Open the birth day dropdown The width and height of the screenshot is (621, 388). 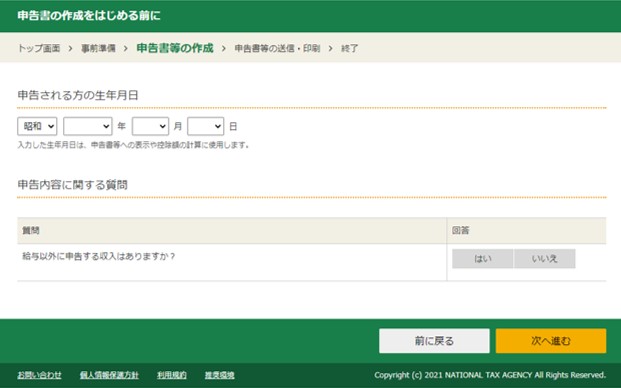point(206,126)
